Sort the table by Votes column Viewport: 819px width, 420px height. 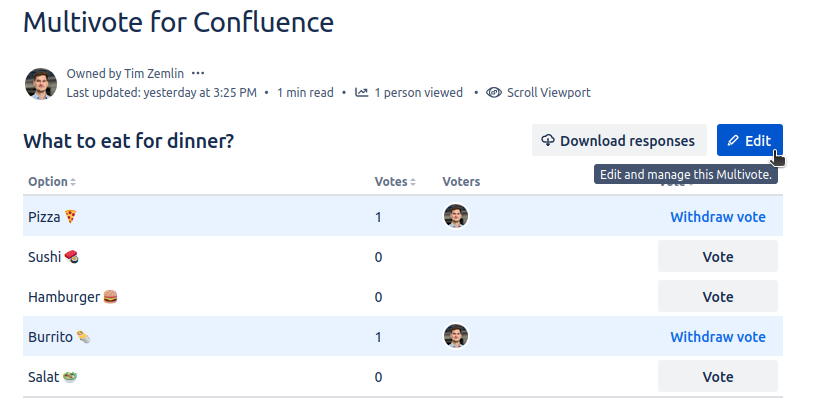(395, 182)
